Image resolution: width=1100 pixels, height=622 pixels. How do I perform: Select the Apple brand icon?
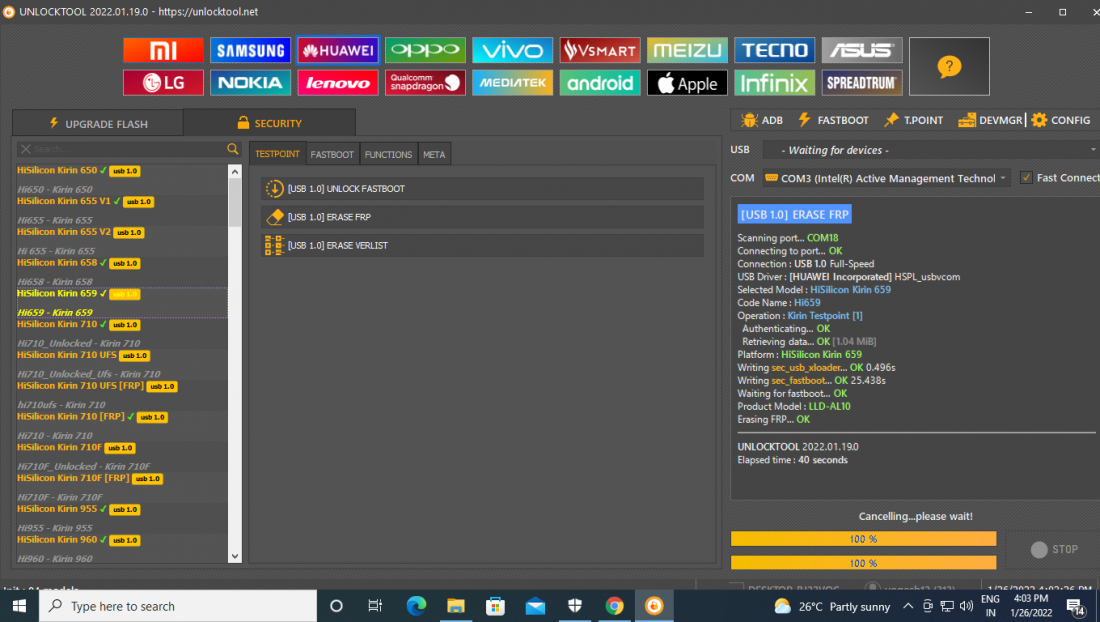[688, 83]
